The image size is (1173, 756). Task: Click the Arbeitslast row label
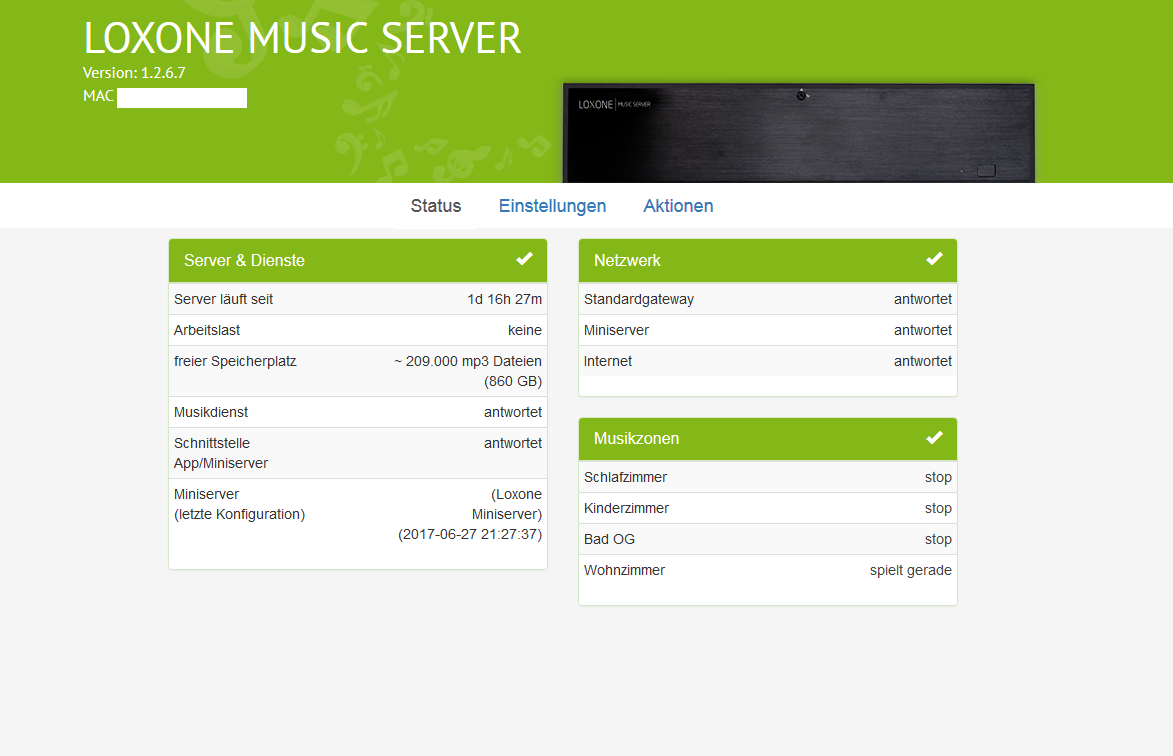point(207,330)
